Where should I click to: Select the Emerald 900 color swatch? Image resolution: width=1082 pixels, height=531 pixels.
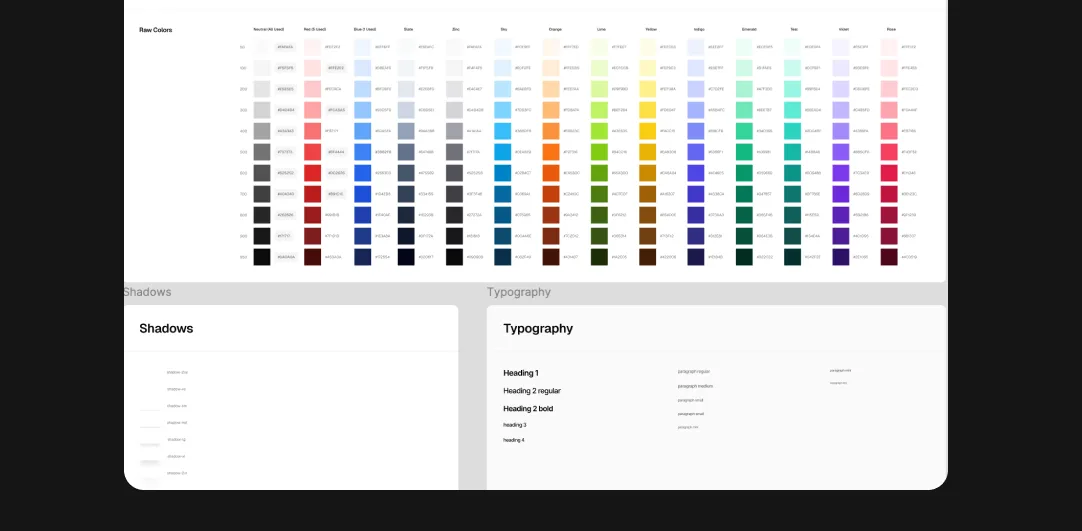click(744, 236)
